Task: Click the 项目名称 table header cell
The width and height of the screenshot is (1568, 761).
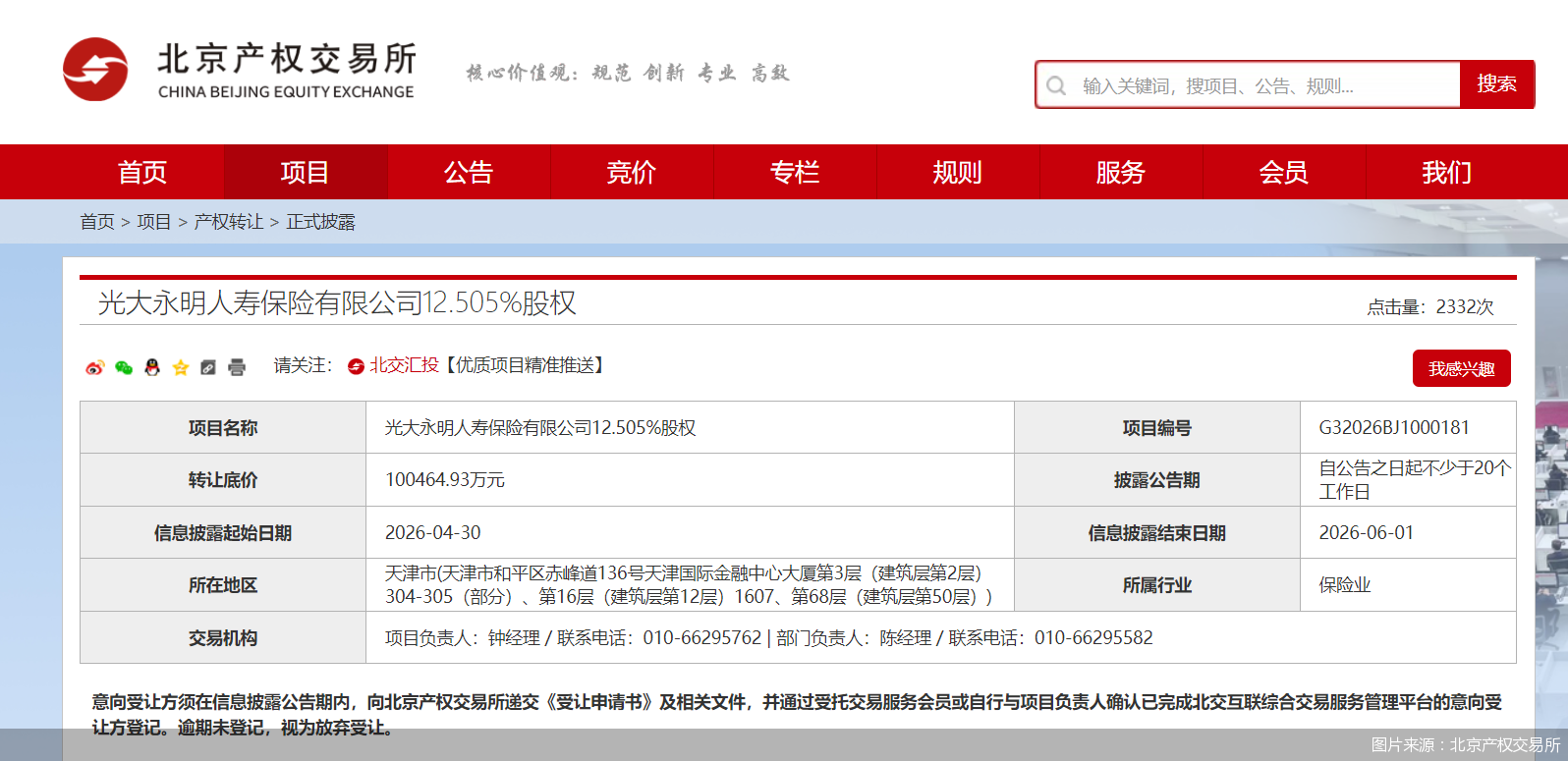Action: 223,427
